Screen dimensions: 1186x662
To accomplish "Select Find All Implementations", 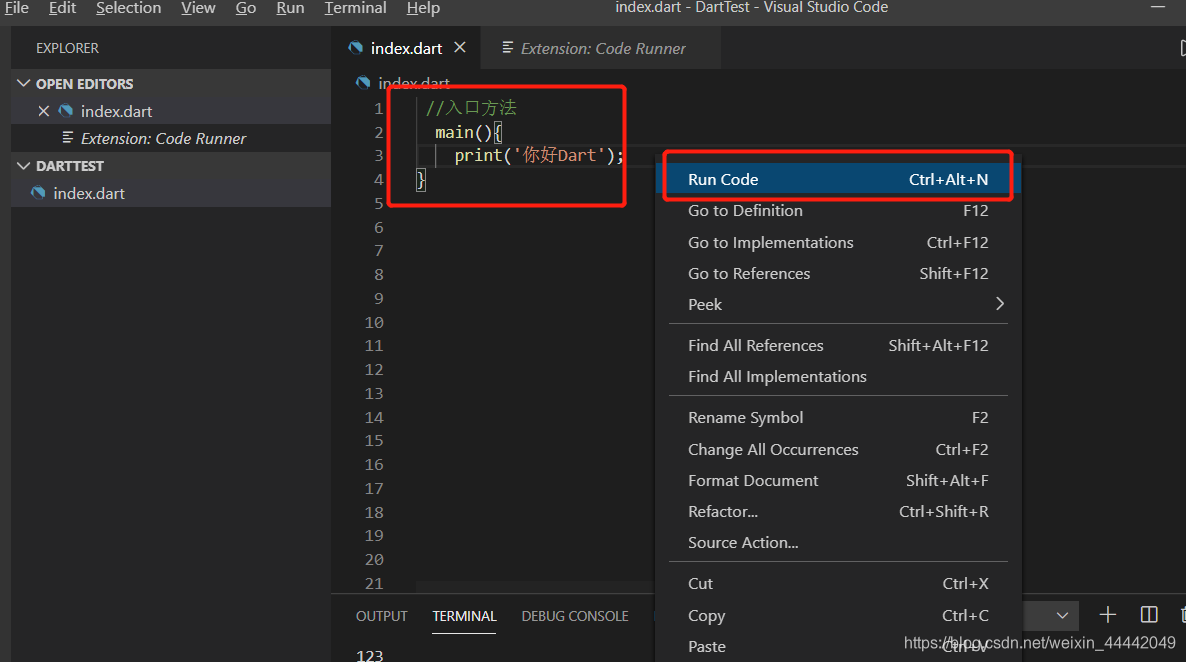I will [x=838, y=376].
